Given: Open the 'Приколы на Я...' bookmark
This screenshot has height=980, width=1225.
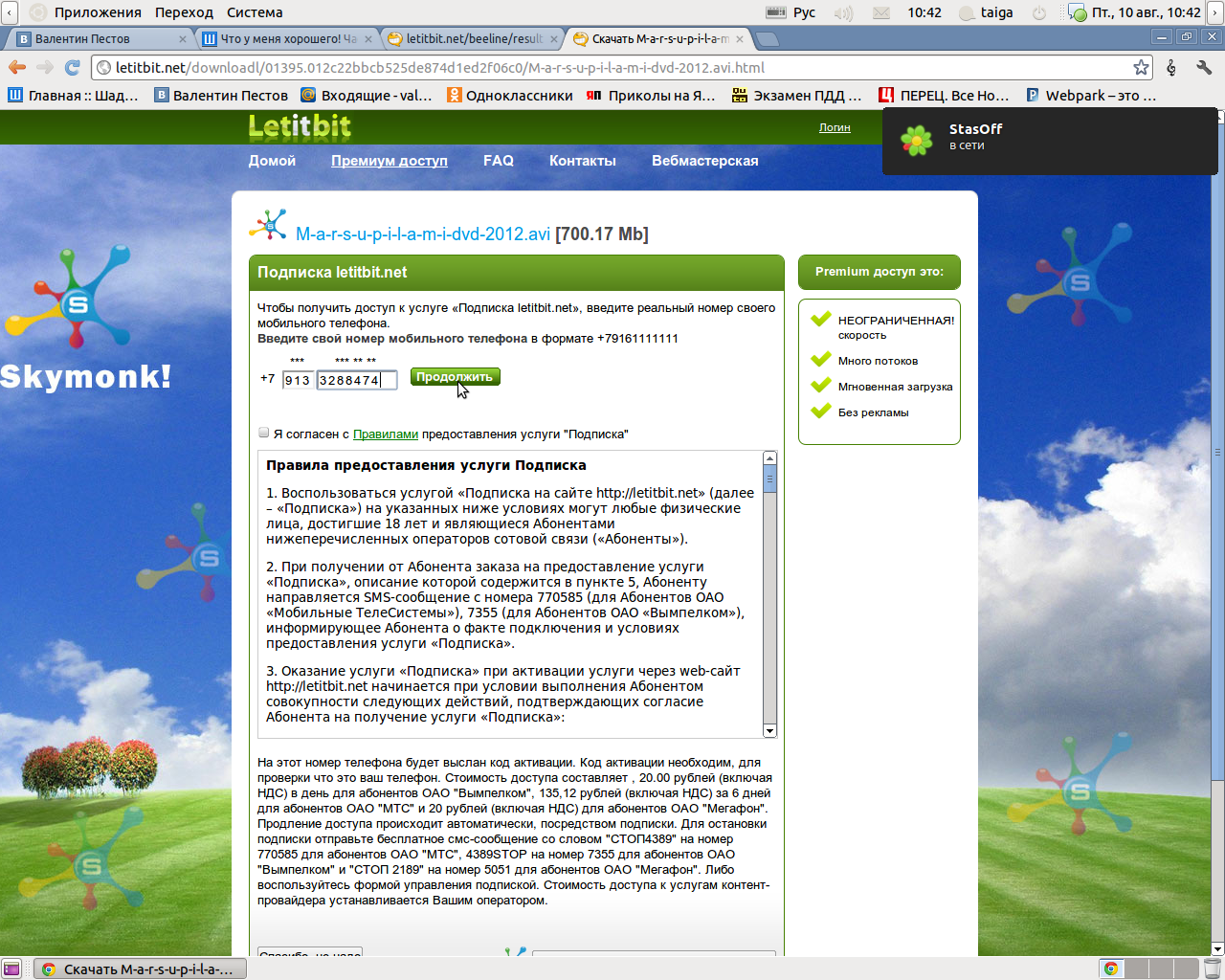Looking at the screenshot, I should (651, 96).
